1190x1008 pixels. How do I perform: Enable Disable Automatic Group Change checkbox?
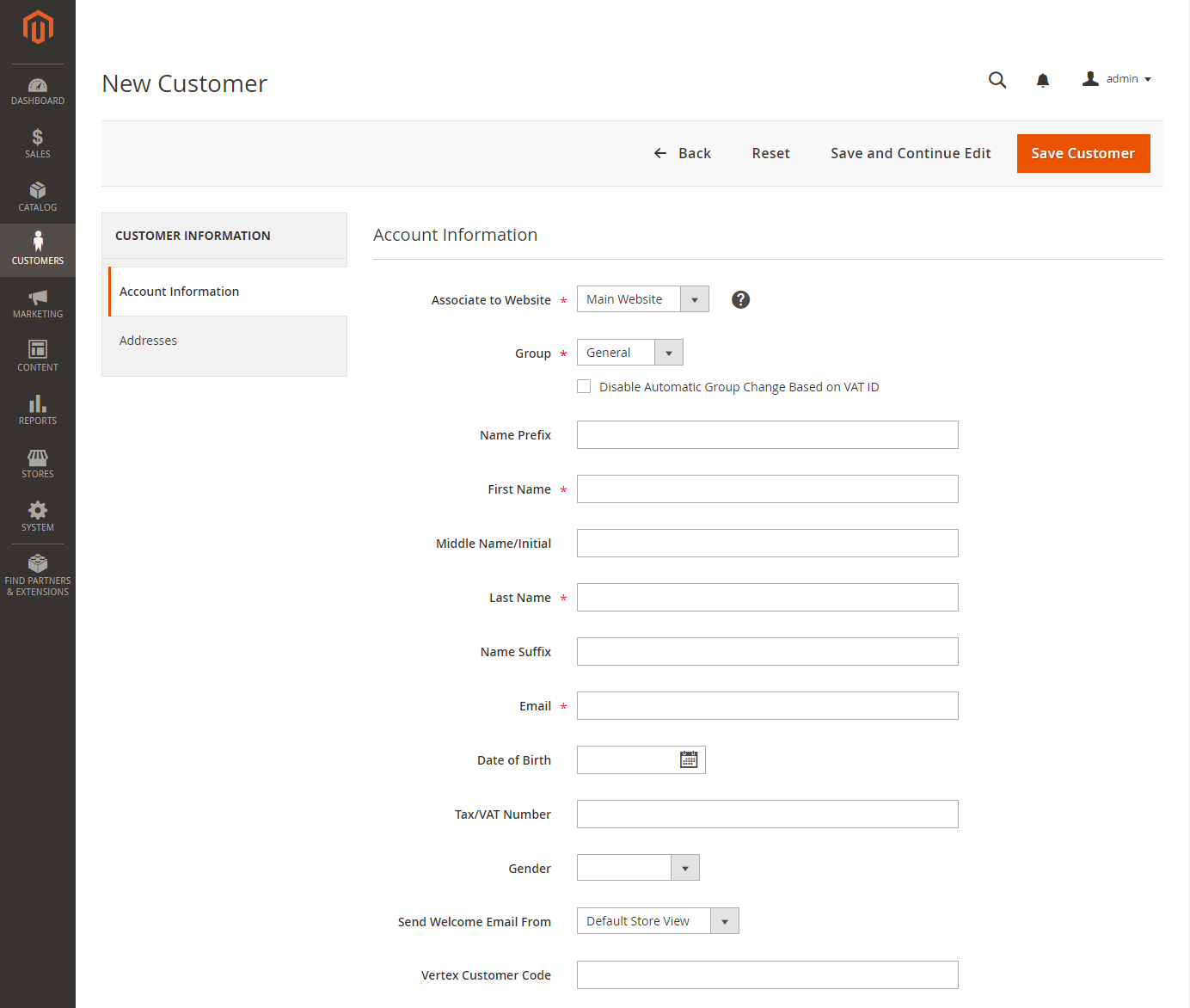coord(584,386)
